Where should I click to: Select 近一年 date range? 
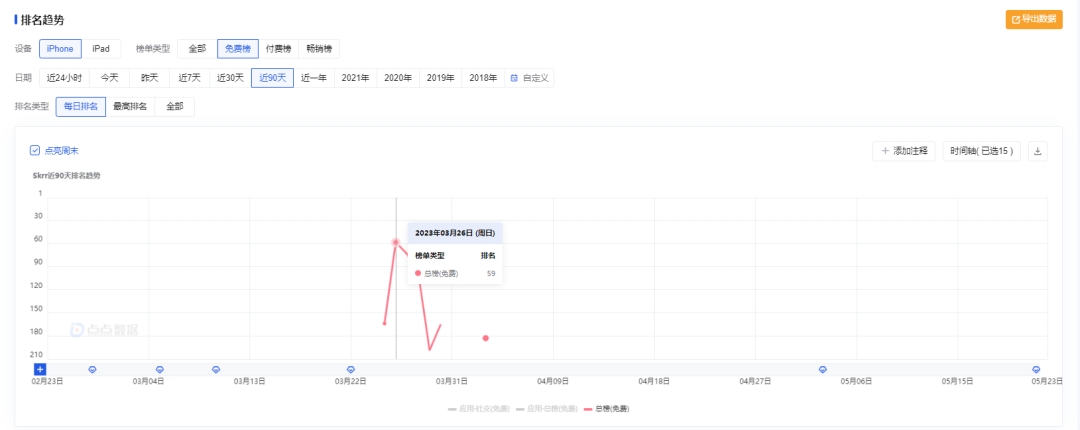tap(314, 78)
